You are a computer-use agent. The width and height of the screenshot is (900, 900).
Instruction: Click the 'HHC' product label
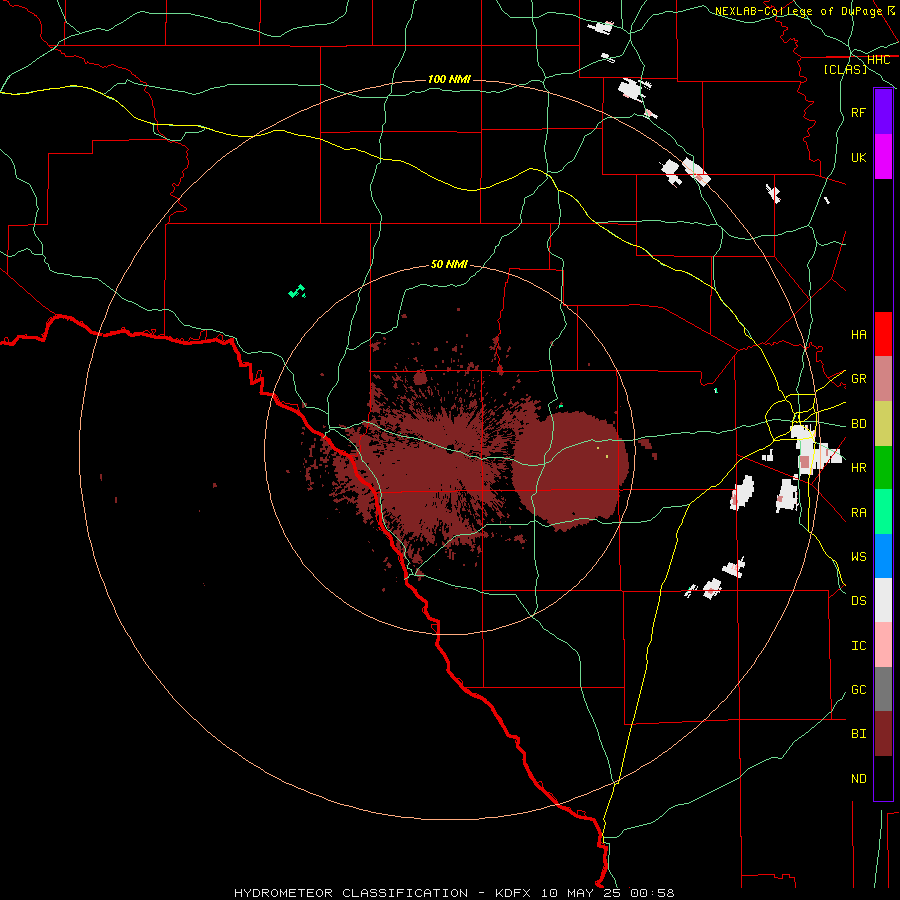click(878, 59)
